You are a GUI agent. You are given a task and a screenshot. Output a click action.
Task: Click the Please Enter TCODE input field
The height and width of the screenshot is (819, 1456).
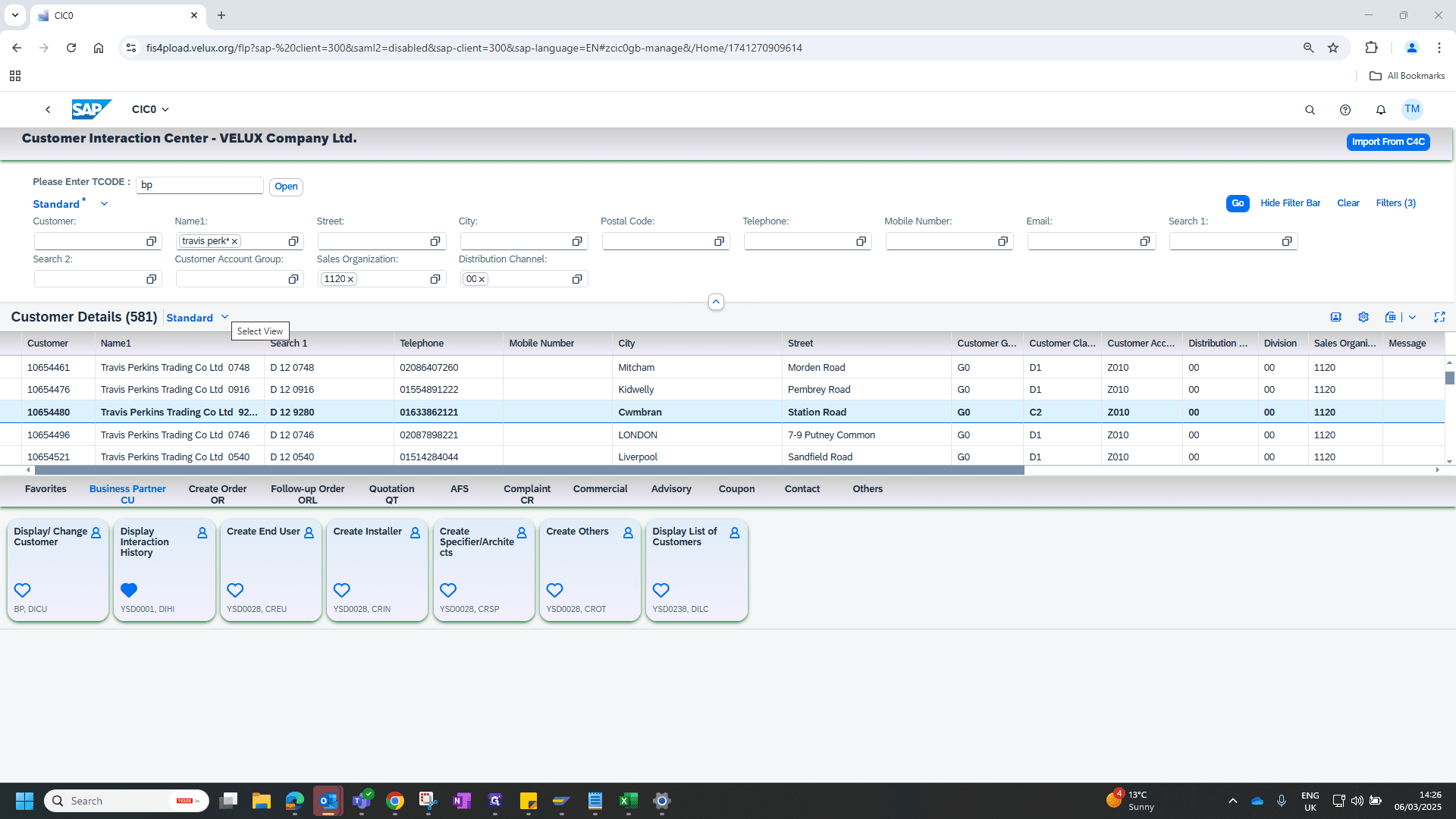(199, 185)
